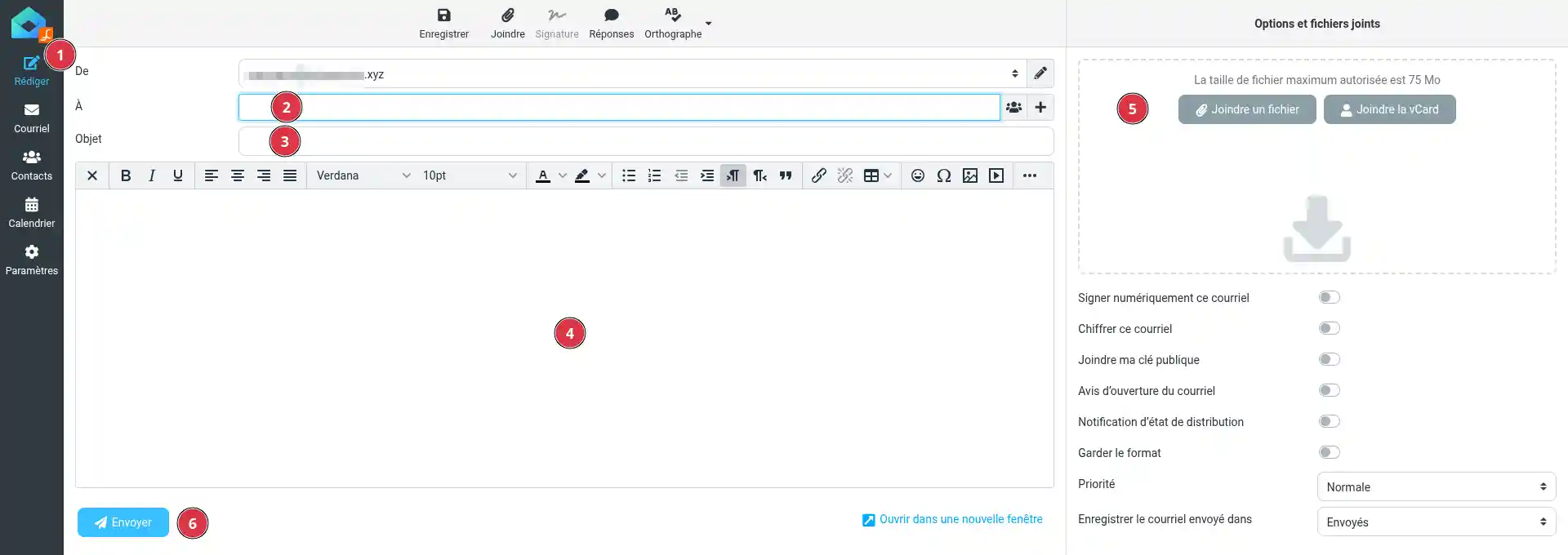Open Contacts in the sidebar
Viewport: 1568px width, 555px height.
tap(32, 166)
